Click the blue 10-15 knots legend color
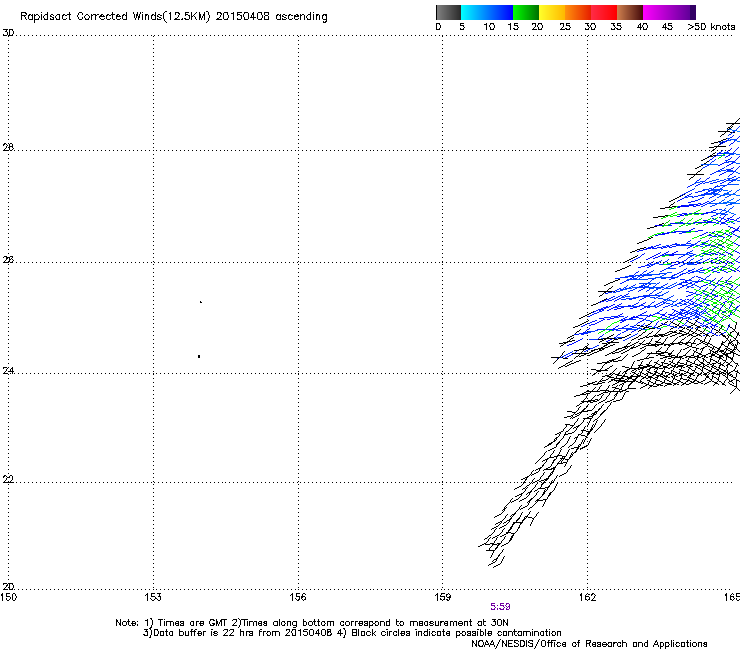This screenshot has width=740, height=650. coord(500,12)
